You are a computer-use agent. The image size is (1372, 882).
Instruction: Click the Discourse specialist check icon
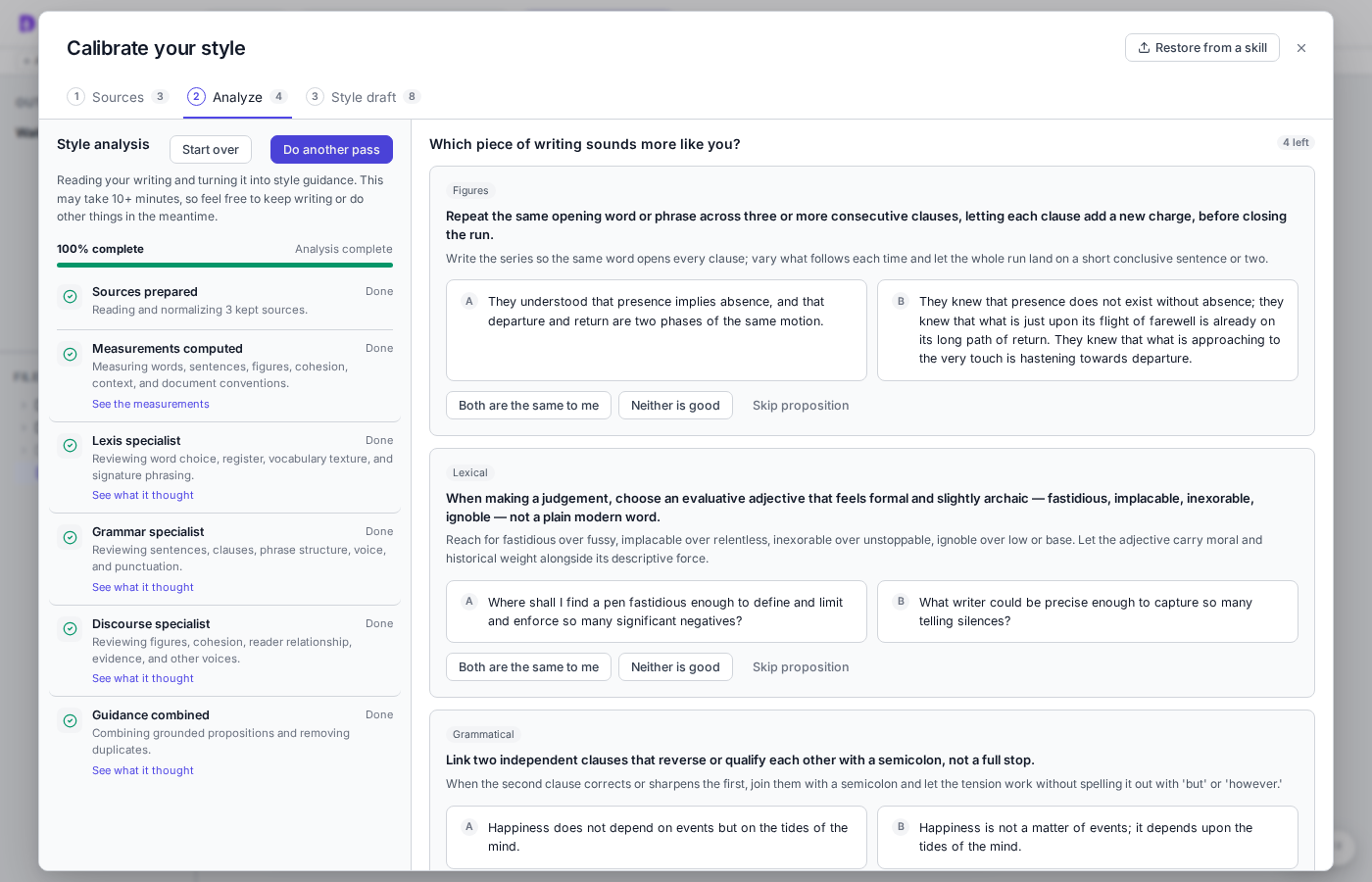point(71,629)
